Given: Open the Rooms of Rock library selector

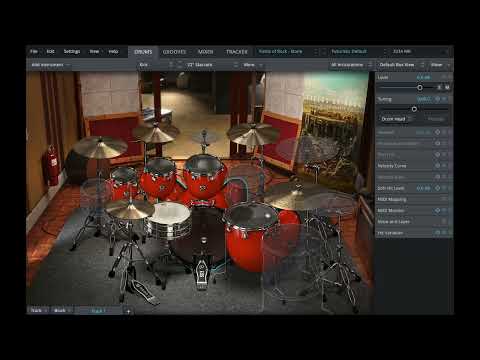Looking at the screenshot, I should [x=287, y=51].
